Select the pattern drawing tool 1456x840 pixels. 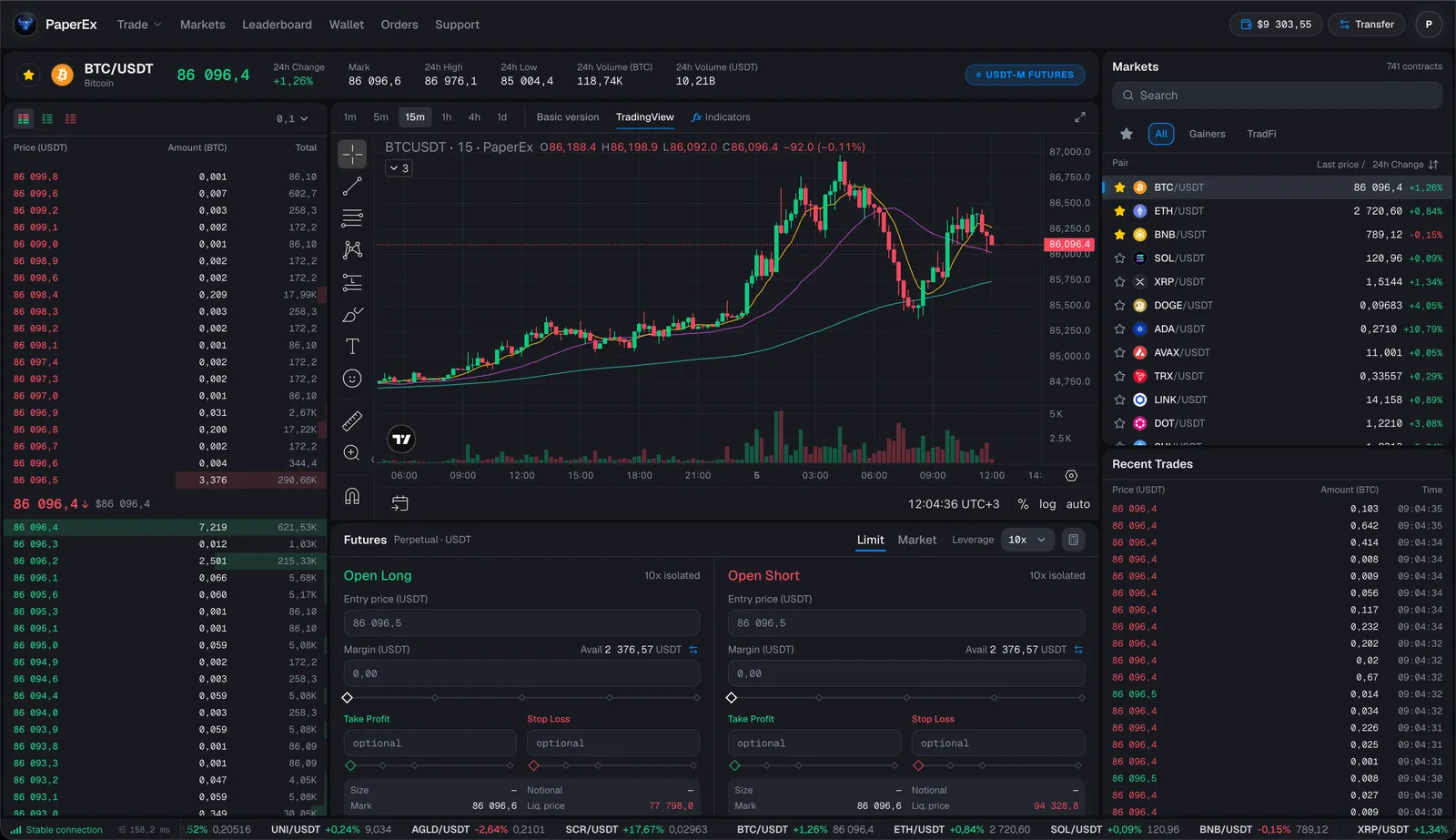tap(352, 249)
